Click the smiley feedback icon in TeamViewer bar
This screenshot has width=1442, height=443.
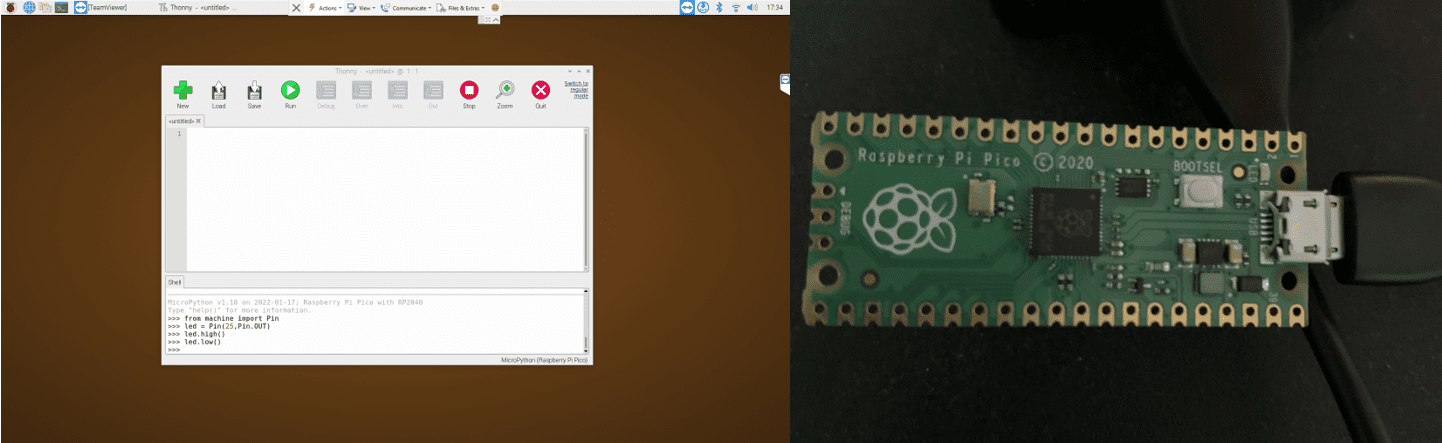point(494,7)
